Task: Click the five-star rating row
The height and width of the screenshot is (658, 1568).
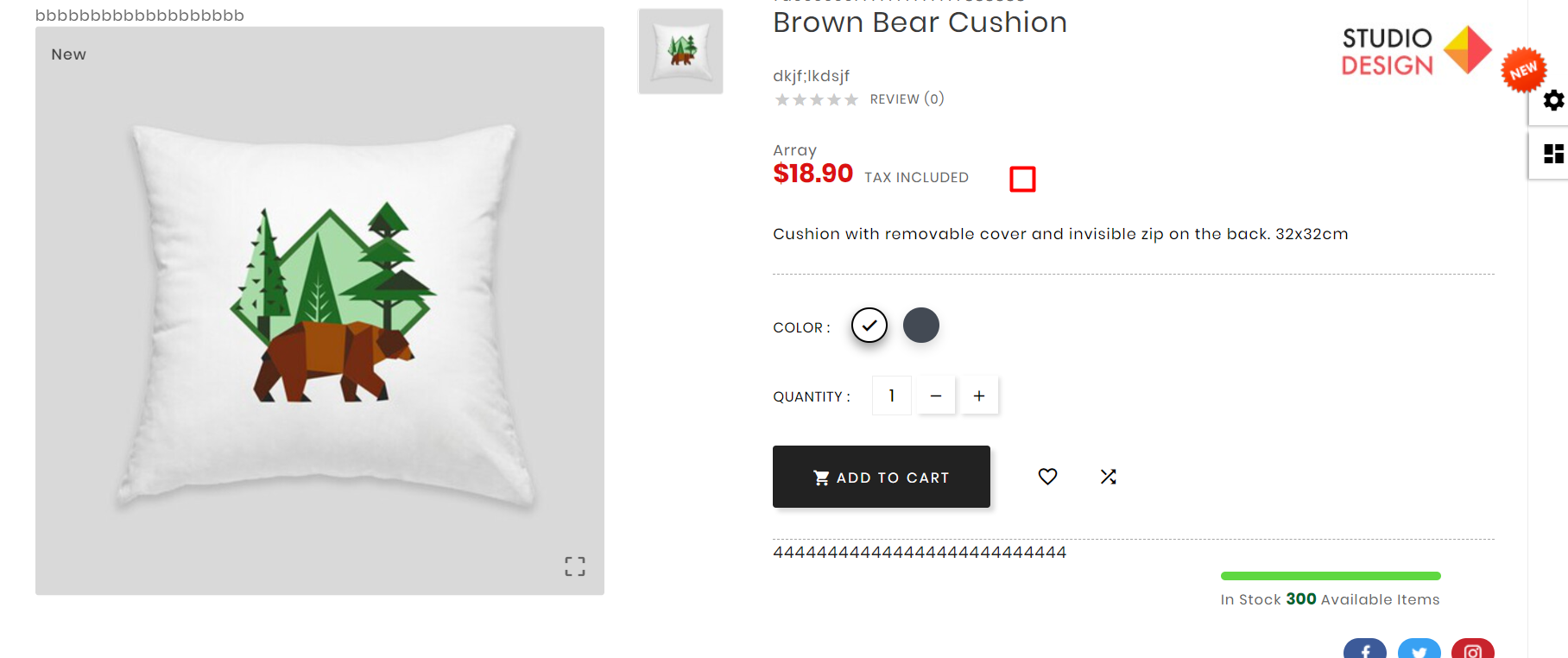Action: pos(816,100)
